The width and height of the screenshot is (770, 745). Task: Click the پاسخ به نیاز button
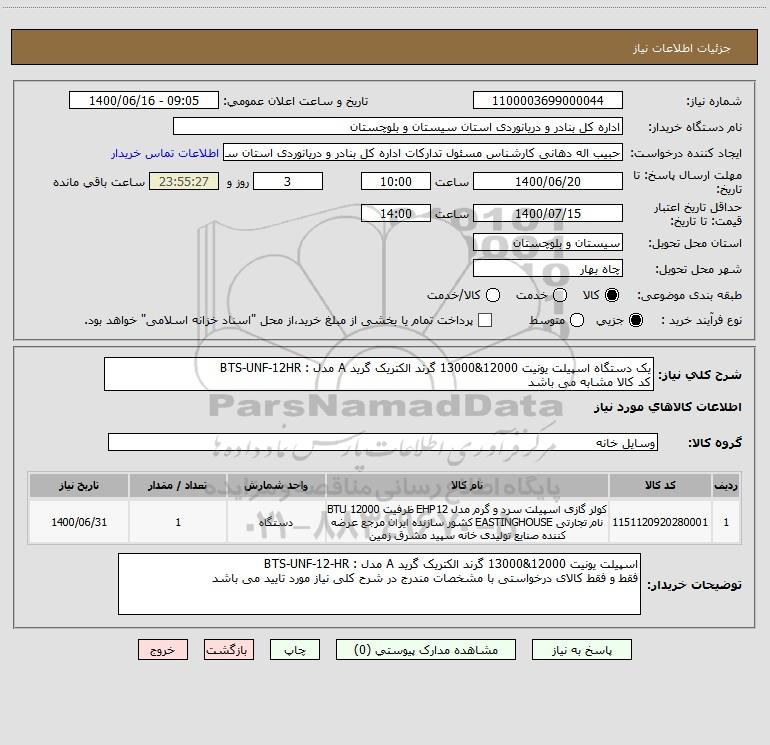point(581,650)
